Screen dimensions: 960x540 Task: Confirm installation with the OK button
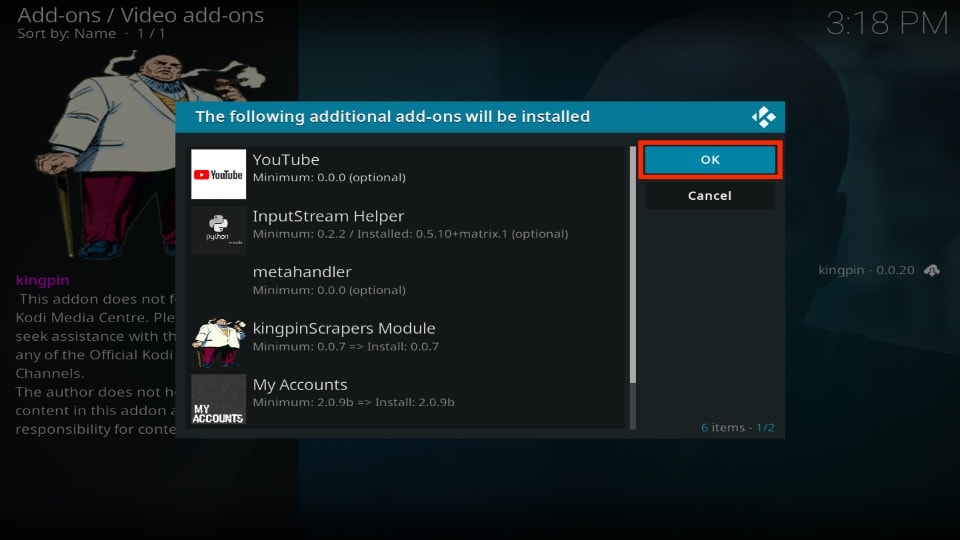tap(710, 160)
